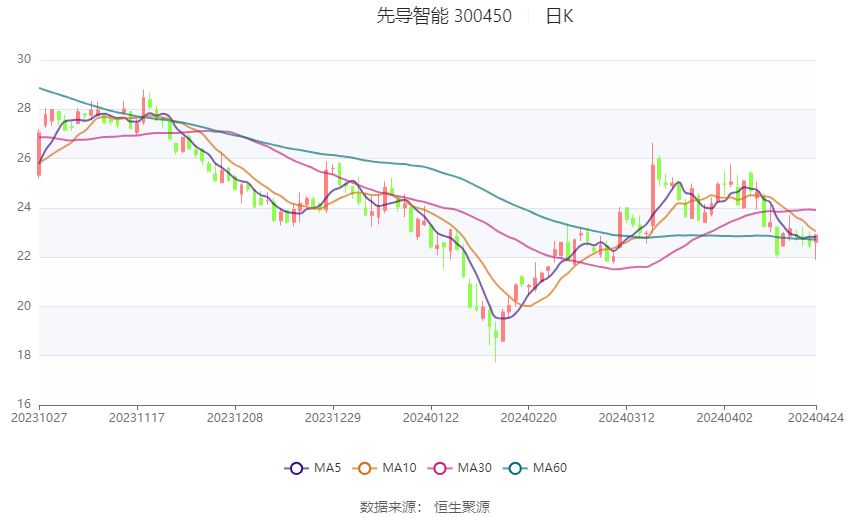850x517 pixels.
Task: Click the orange MA10 legend circle marker
Action: click(364, 467)
